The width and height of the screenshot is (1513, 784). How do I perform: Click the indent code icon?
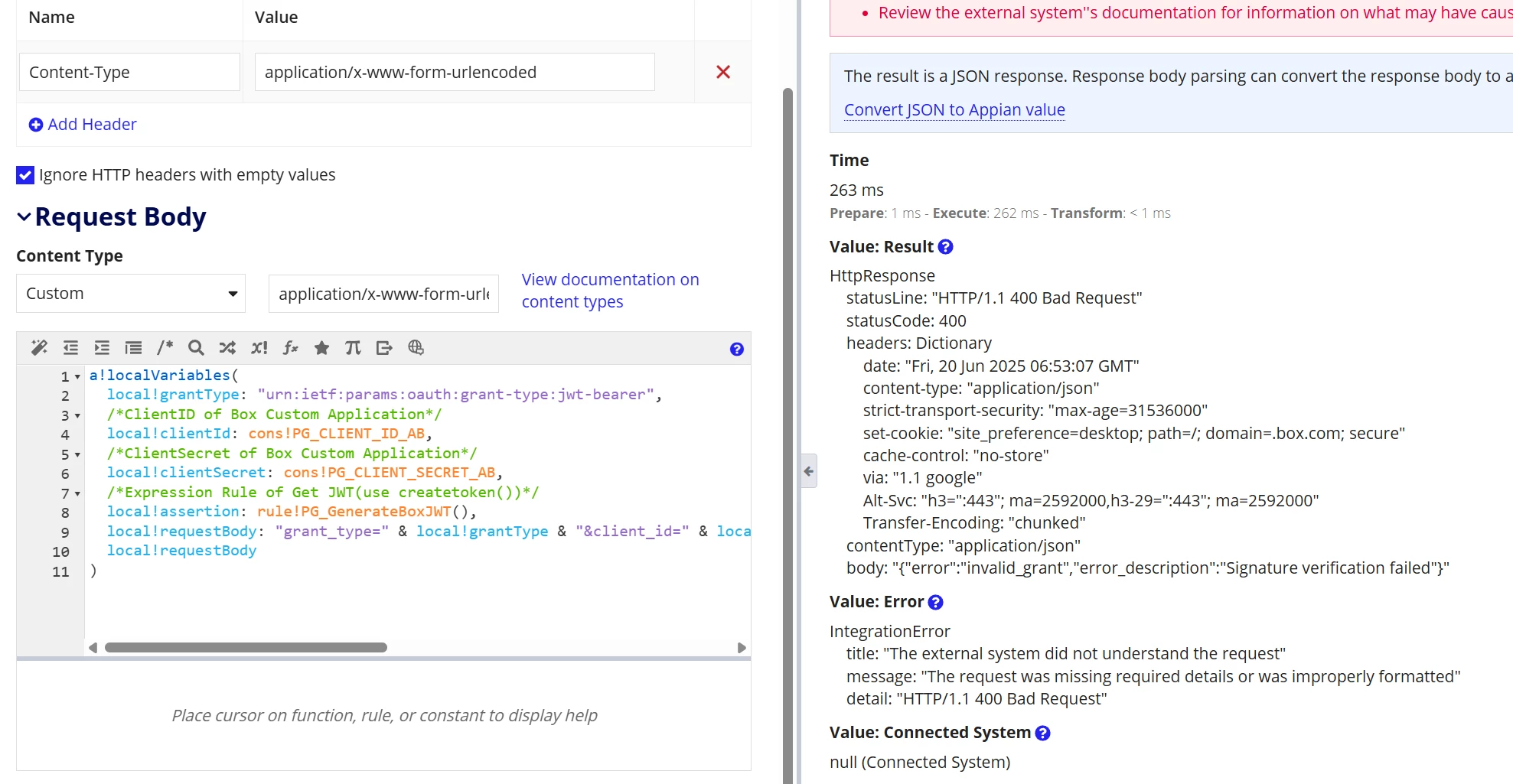click(102, 348)
